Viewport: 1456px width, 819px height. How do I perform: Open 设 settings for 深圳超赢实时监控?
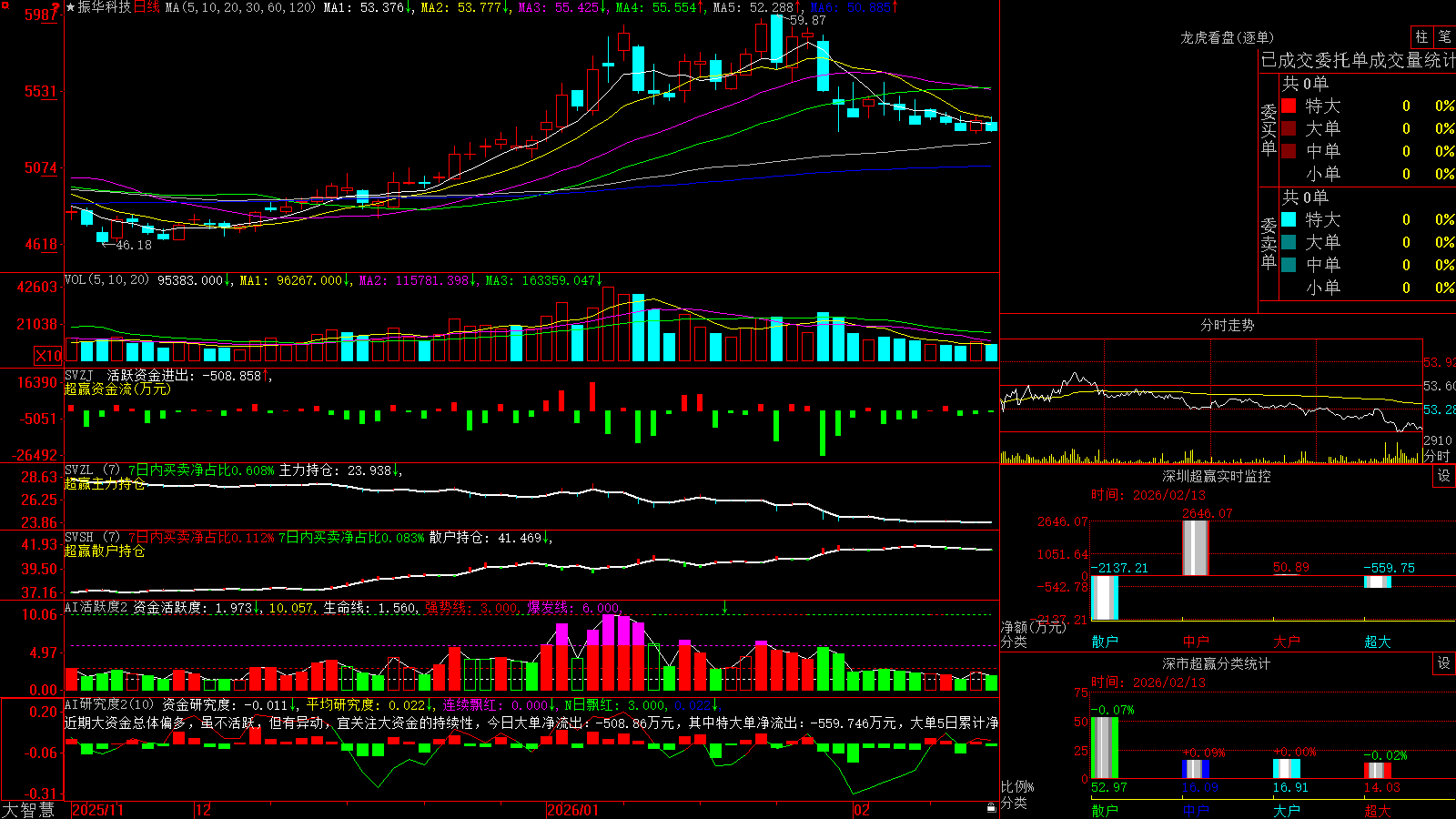[x=1444, y=476]
